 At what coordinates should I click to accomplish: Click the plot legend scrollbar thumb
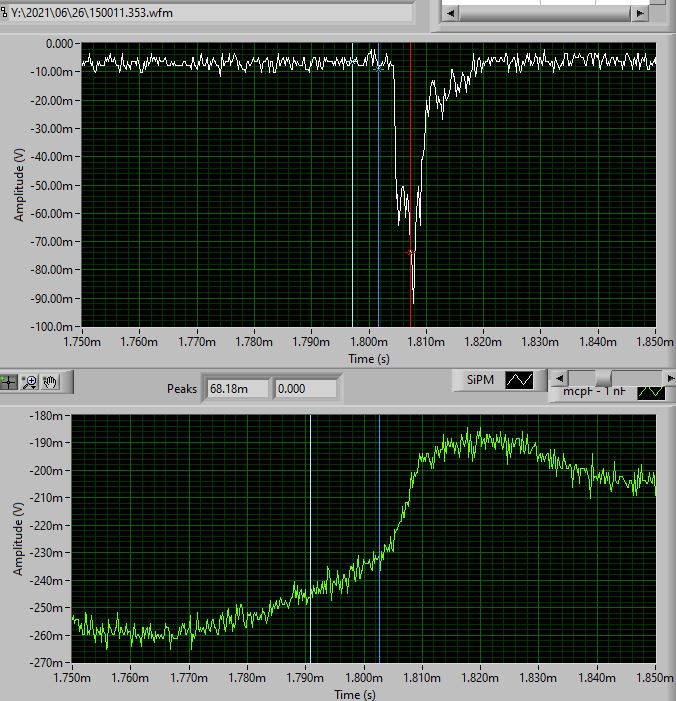[x=604, y=377]
